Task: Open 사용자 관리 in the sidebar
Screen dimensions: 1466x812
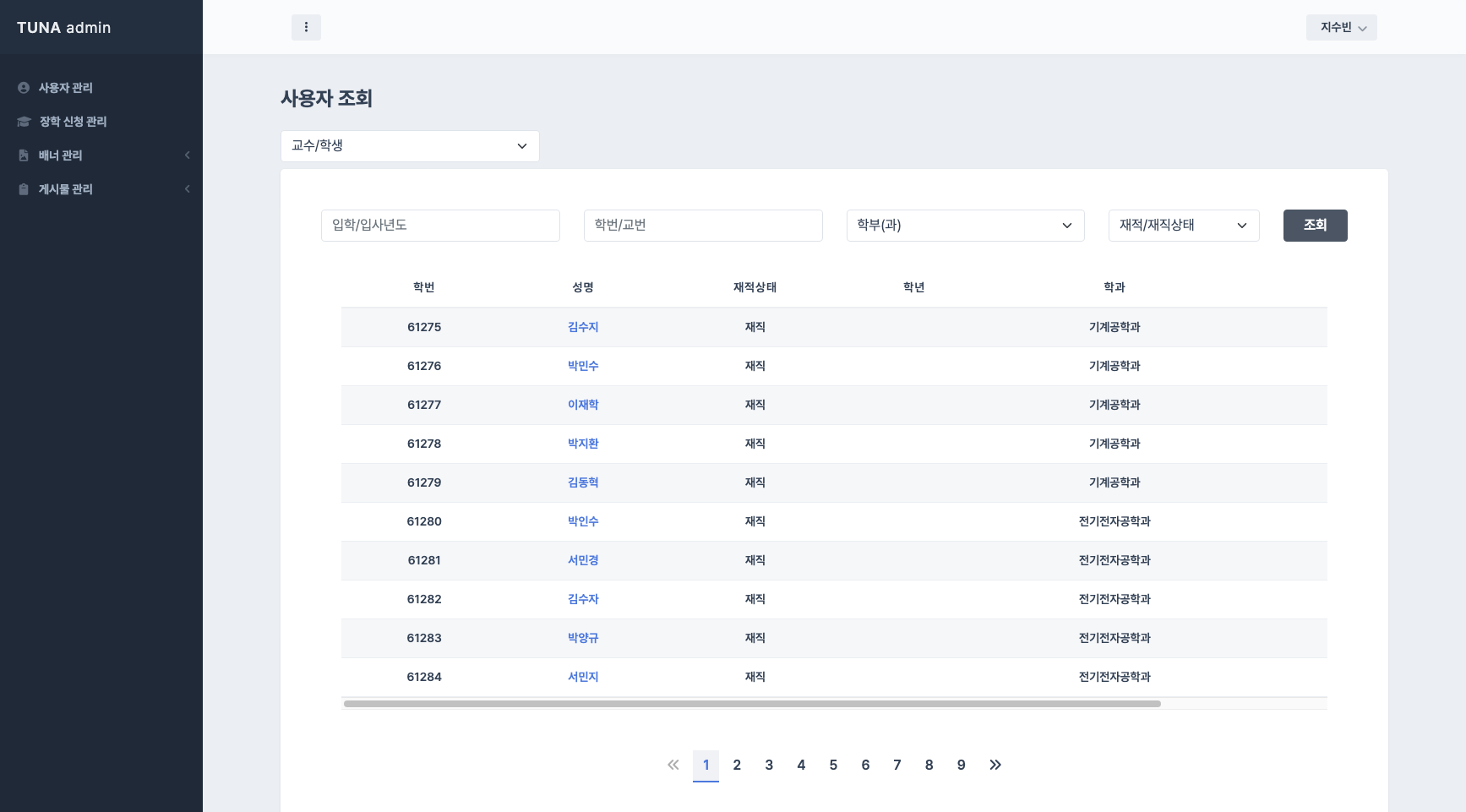Action: (x=66, y=88)
